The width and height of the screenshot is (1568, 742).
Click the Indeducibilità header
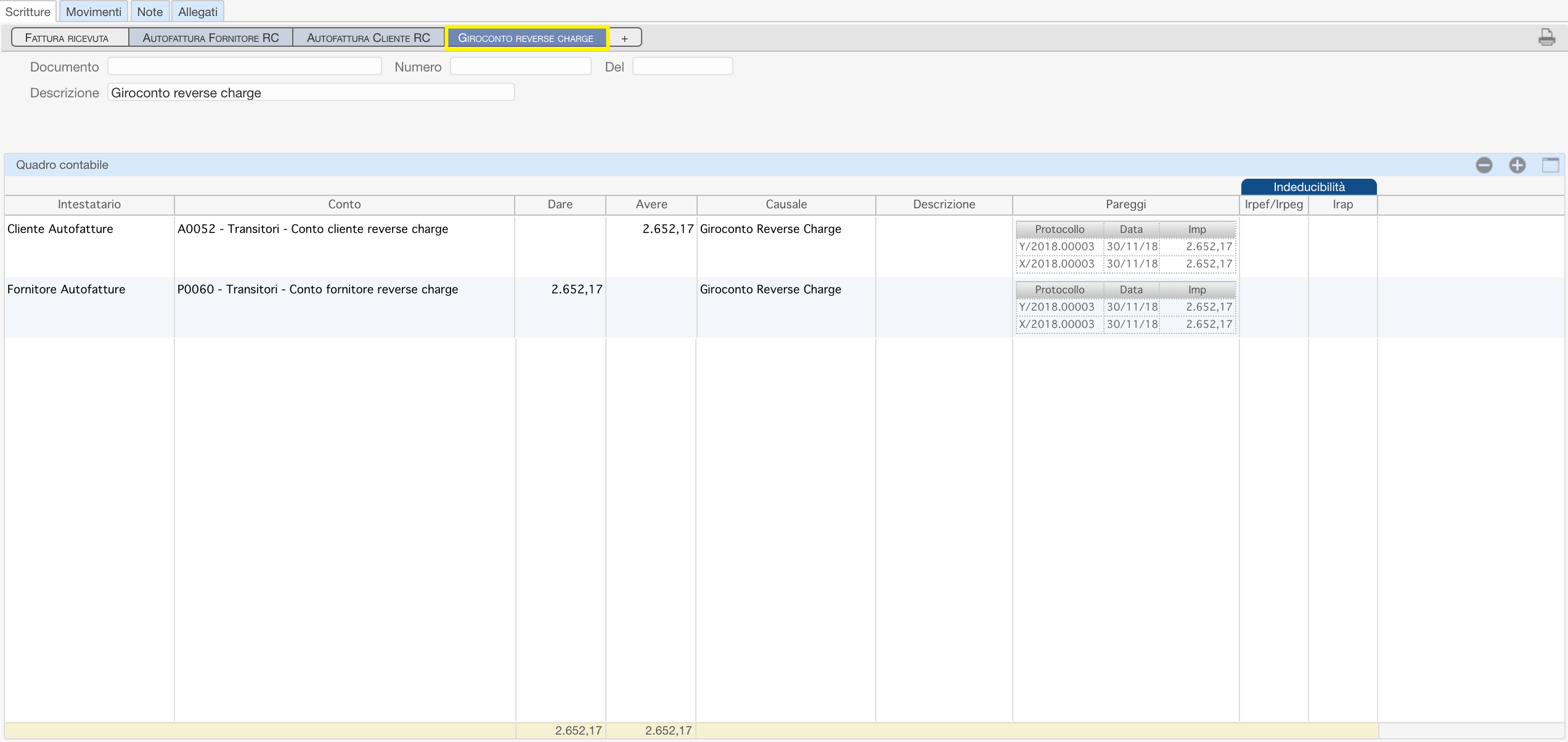pos(1309,187)
